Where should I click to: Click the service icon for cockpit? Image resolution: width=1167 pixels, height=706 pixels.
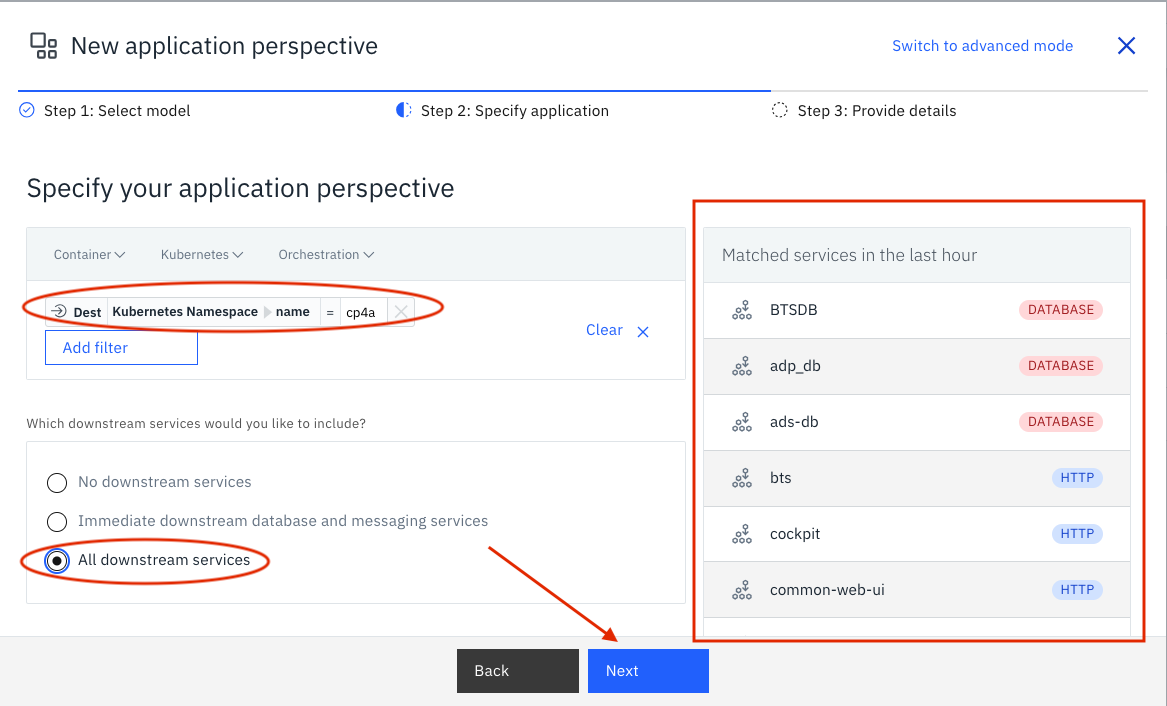(x=742, y=533)
